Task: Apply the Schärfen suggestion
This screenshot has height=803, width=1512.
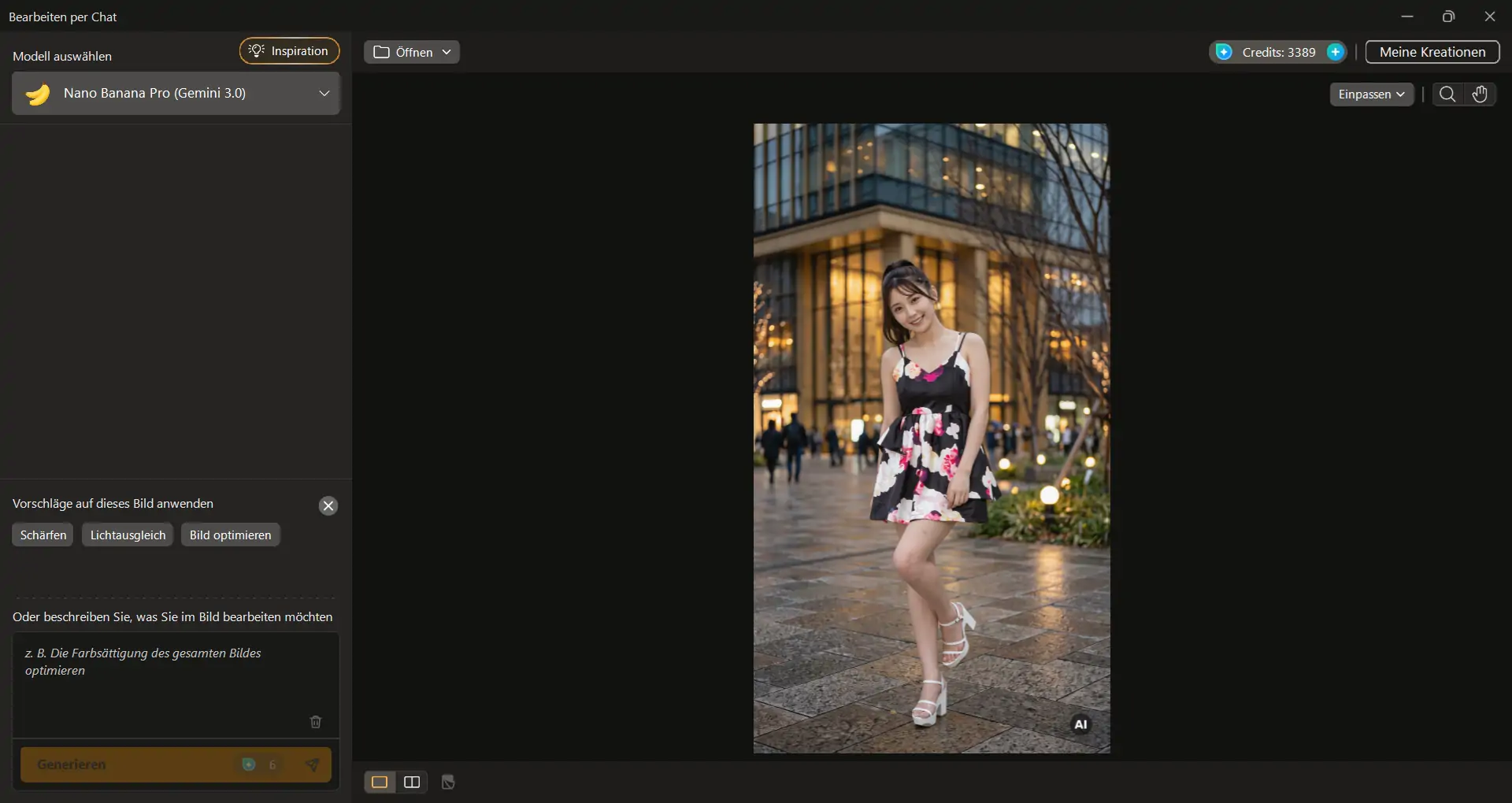Action: click(x=43, y=535)
